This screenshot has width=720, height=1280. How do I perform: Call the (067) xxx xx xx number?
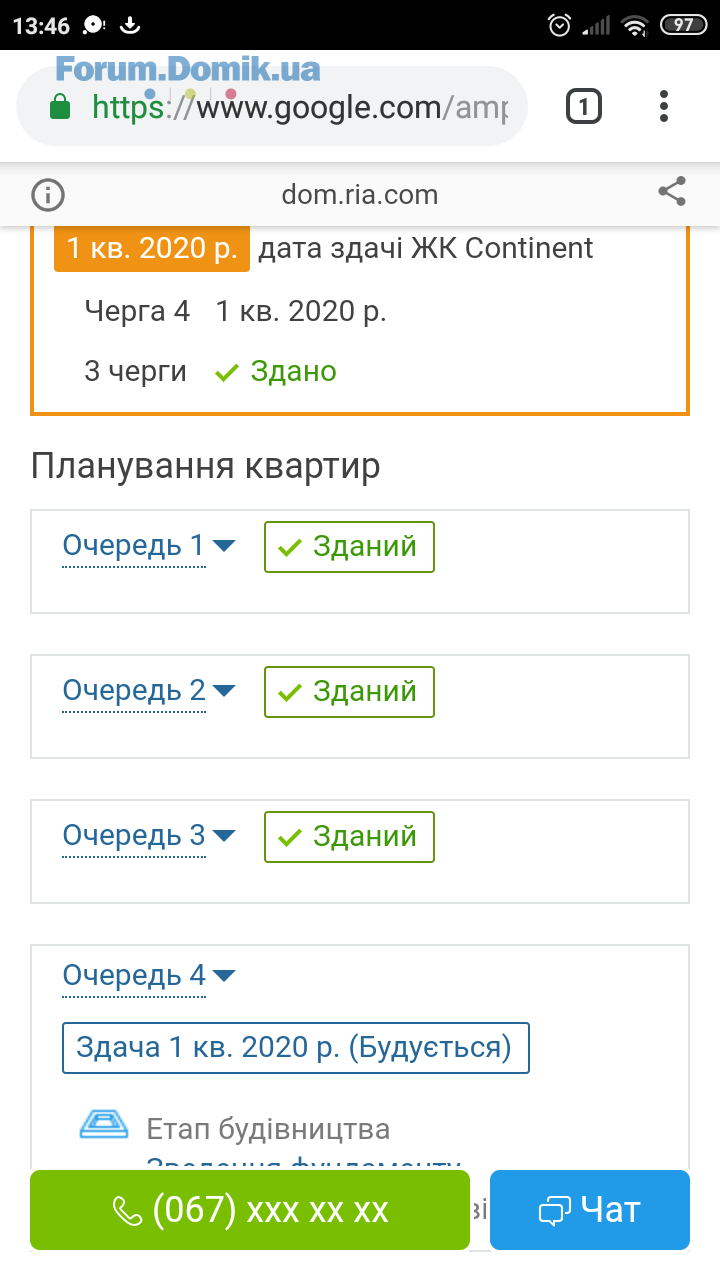point(250,1210)
